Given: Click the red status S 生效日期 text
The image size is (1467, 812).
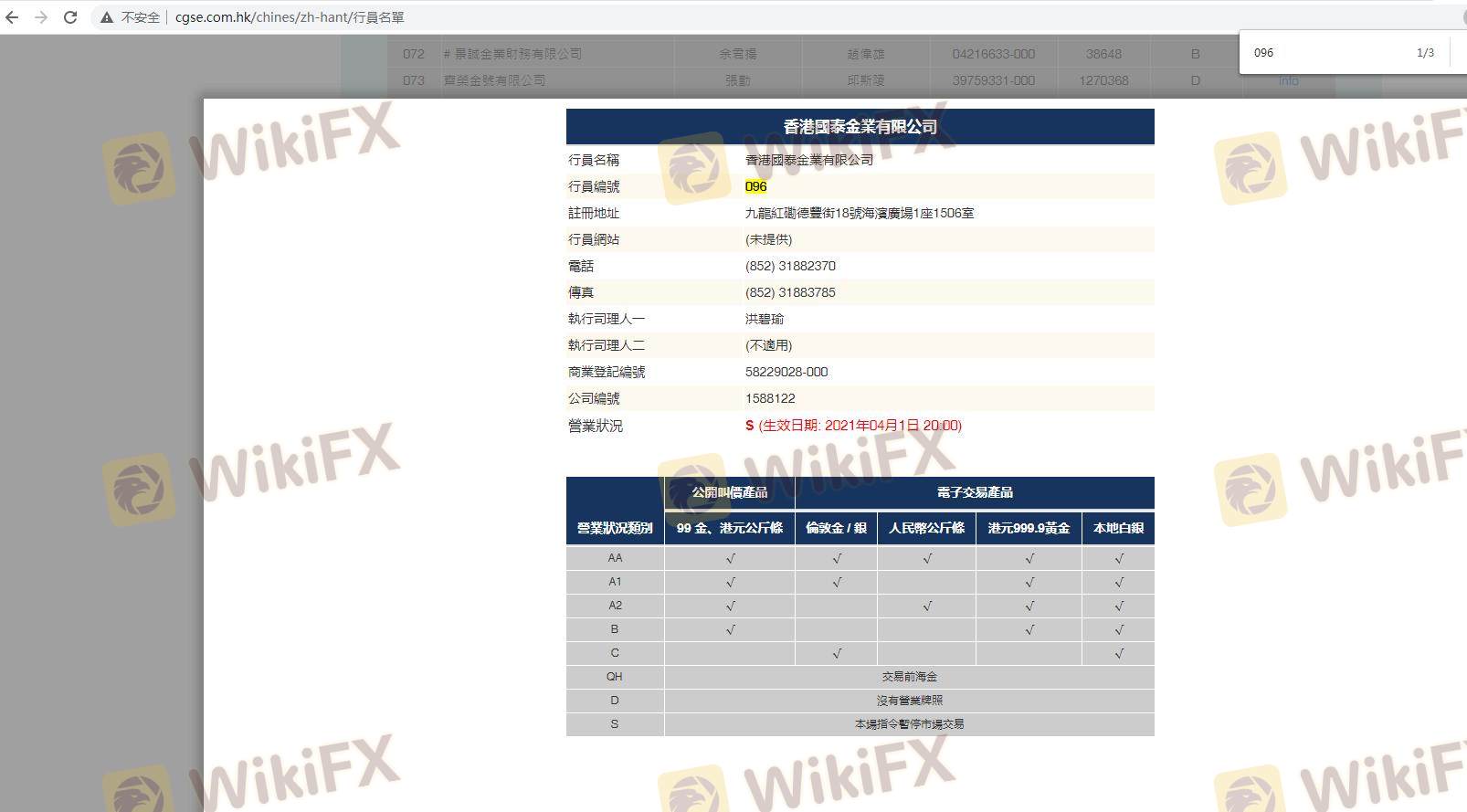Looking at the screenshot, I should pyautogui.click(x=854, y=425).
